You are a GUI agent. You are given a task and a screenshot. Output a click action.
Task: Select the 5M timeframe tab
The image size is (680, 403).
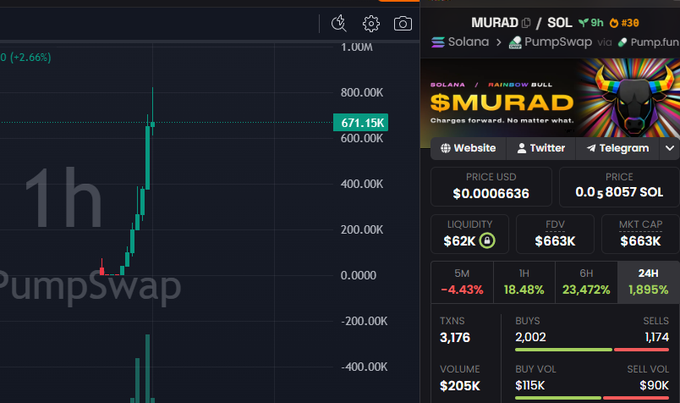click(462, 282)
